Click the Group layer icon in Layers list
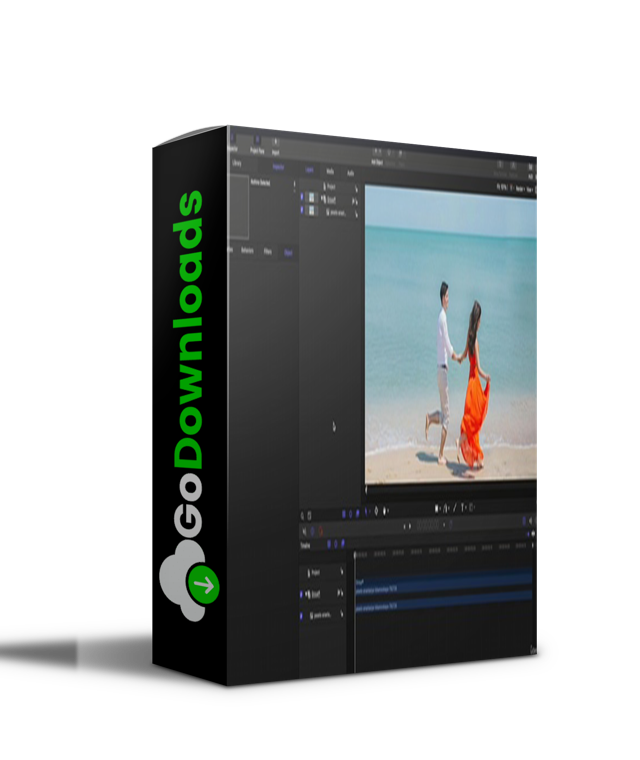 pyautogui.click(x=324, y=198)
